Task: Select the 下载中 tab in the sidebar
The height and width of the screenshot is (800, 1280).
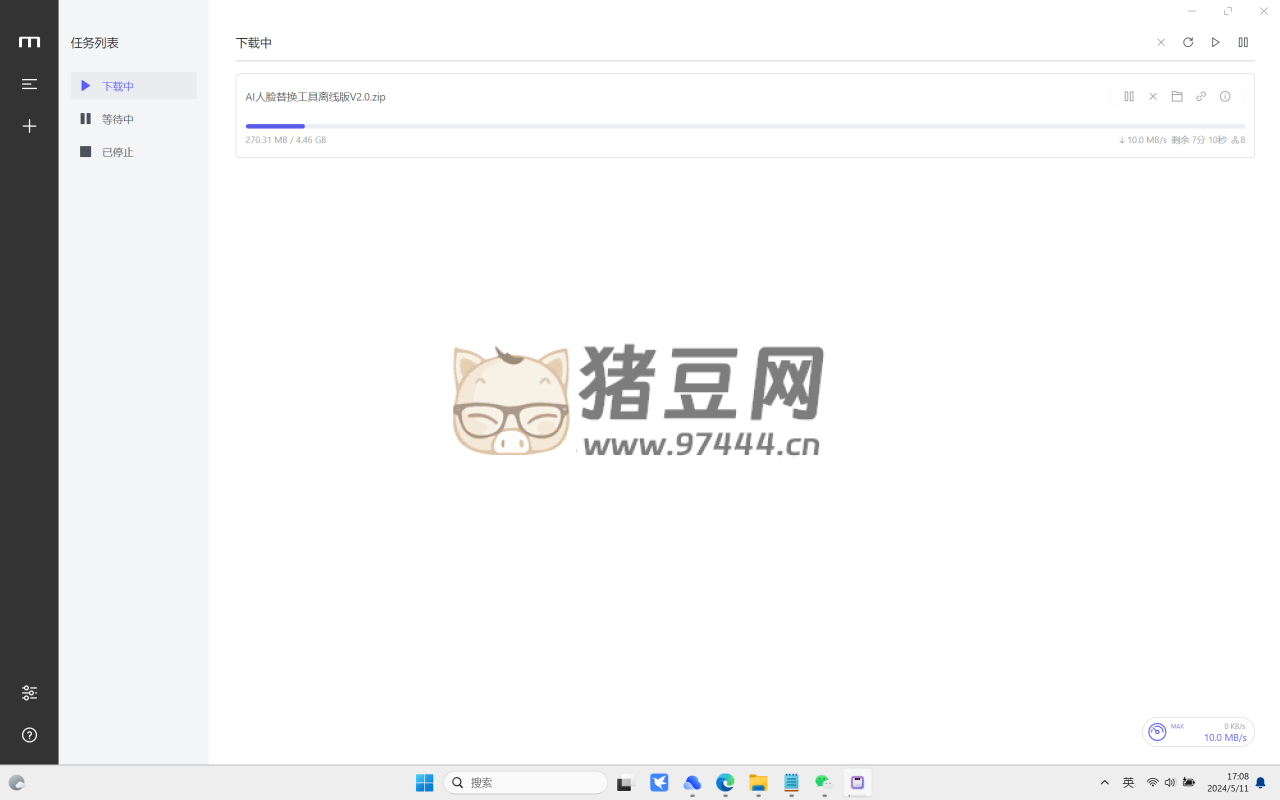Action: point(117,86)
